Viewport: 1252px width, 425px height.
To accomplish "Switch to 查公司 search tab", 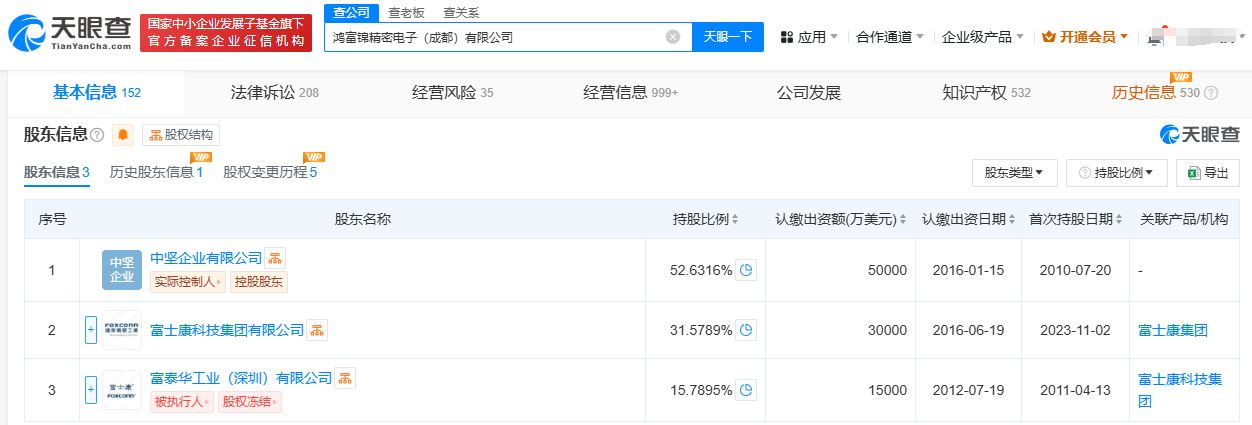I will pyautogui.click(x=350, y=12).
